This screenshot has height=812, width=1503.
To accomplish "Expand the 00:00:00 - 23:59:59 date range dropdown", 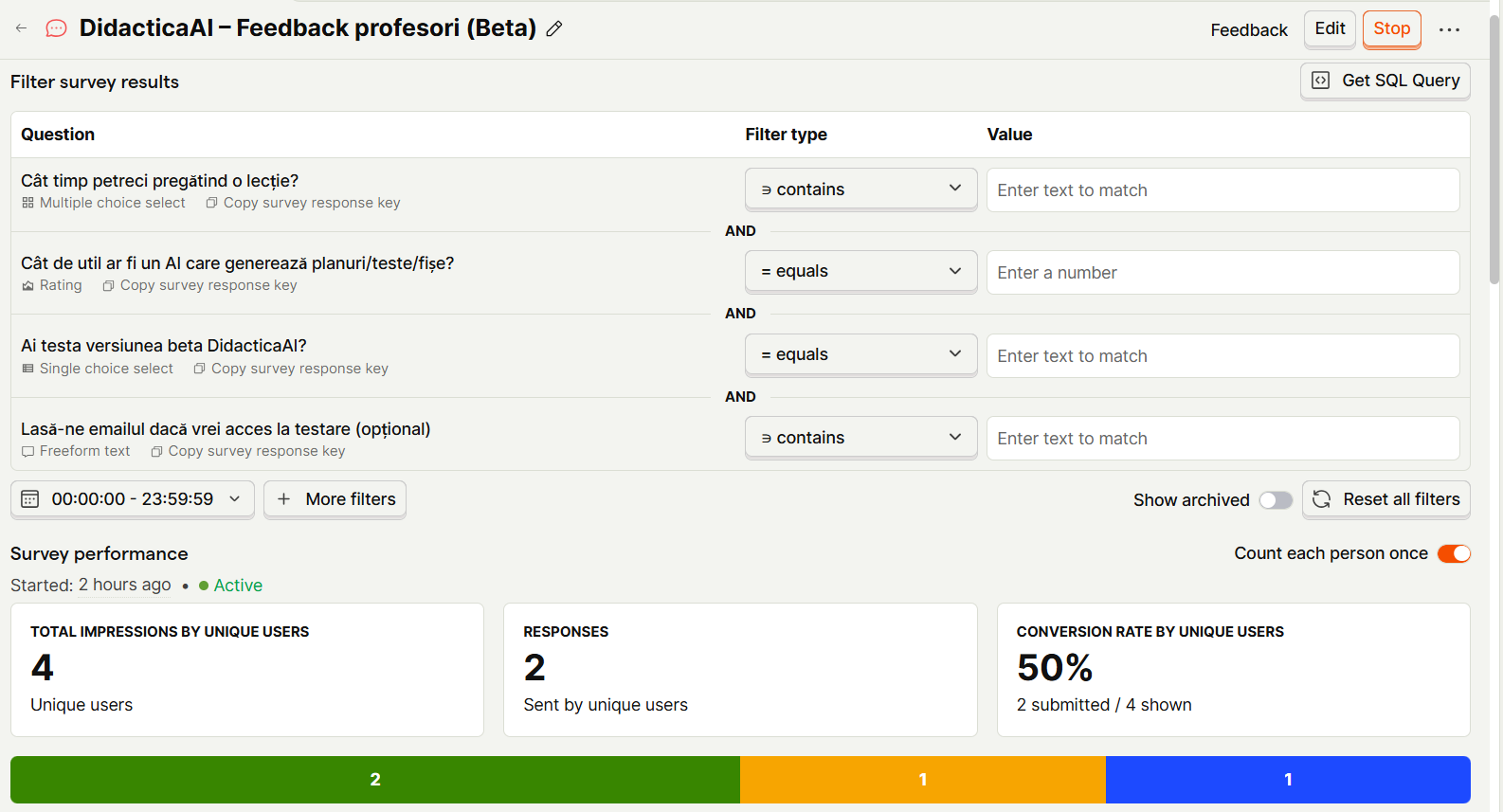I will (133, 499).
